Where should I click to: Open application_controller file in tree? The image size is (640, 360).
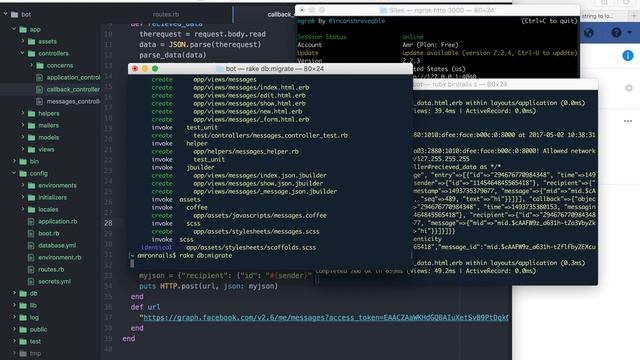point(73,77)
